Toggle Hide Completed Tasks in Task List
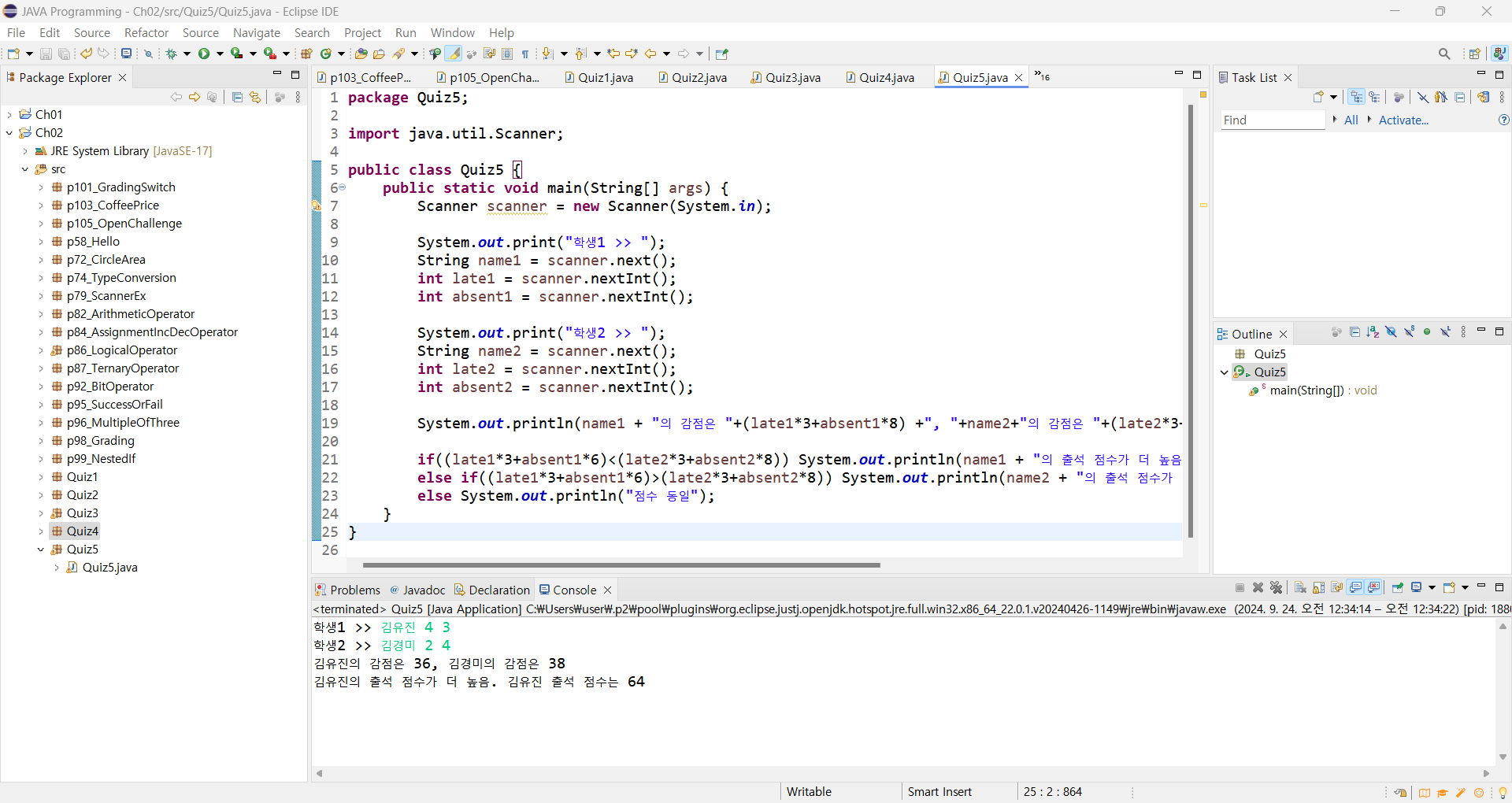The image size is (1512, 803). tap(1422, 97)
